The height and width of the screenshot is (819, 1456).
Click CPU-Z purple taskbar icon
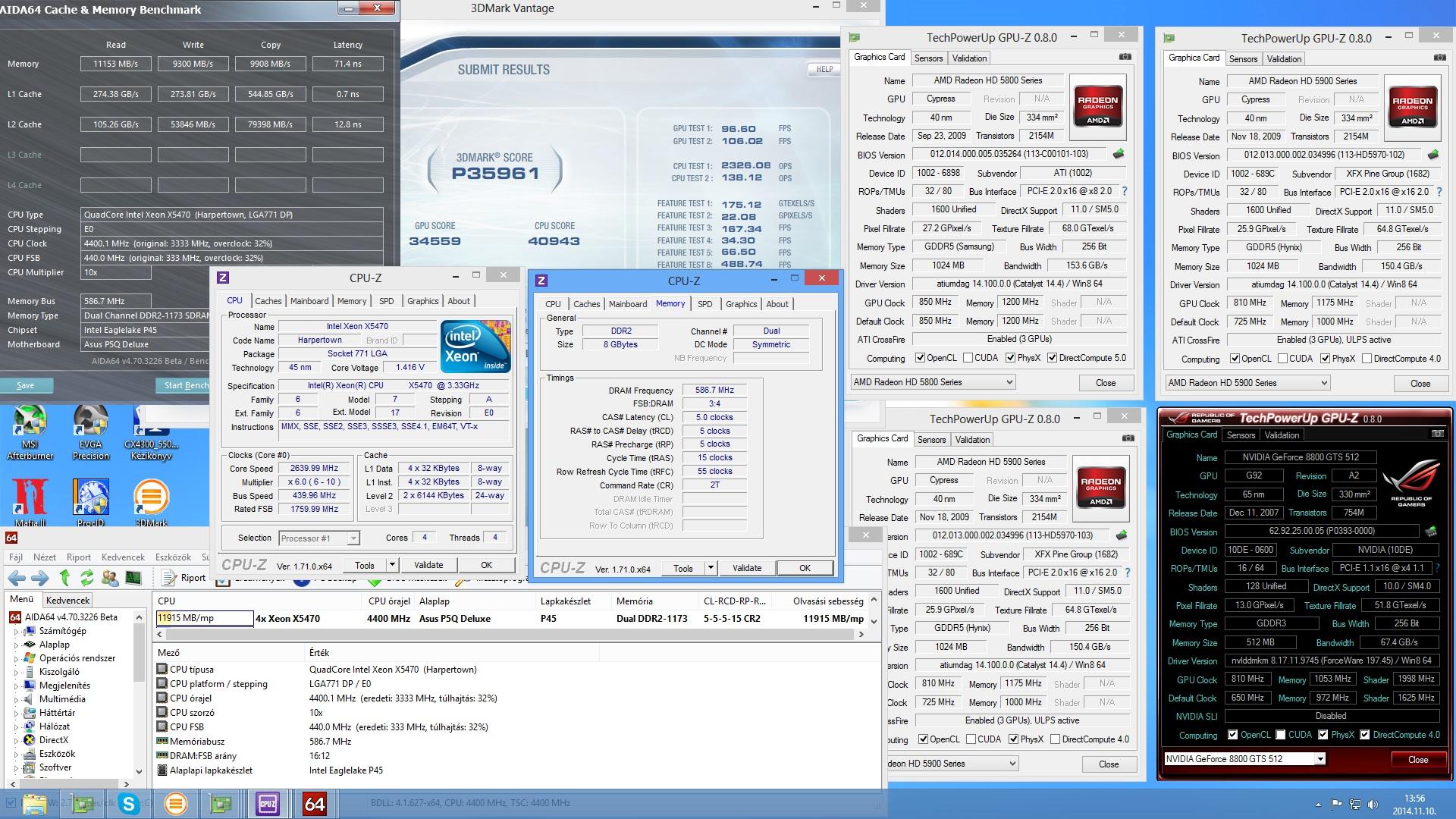tap(268, 804)
